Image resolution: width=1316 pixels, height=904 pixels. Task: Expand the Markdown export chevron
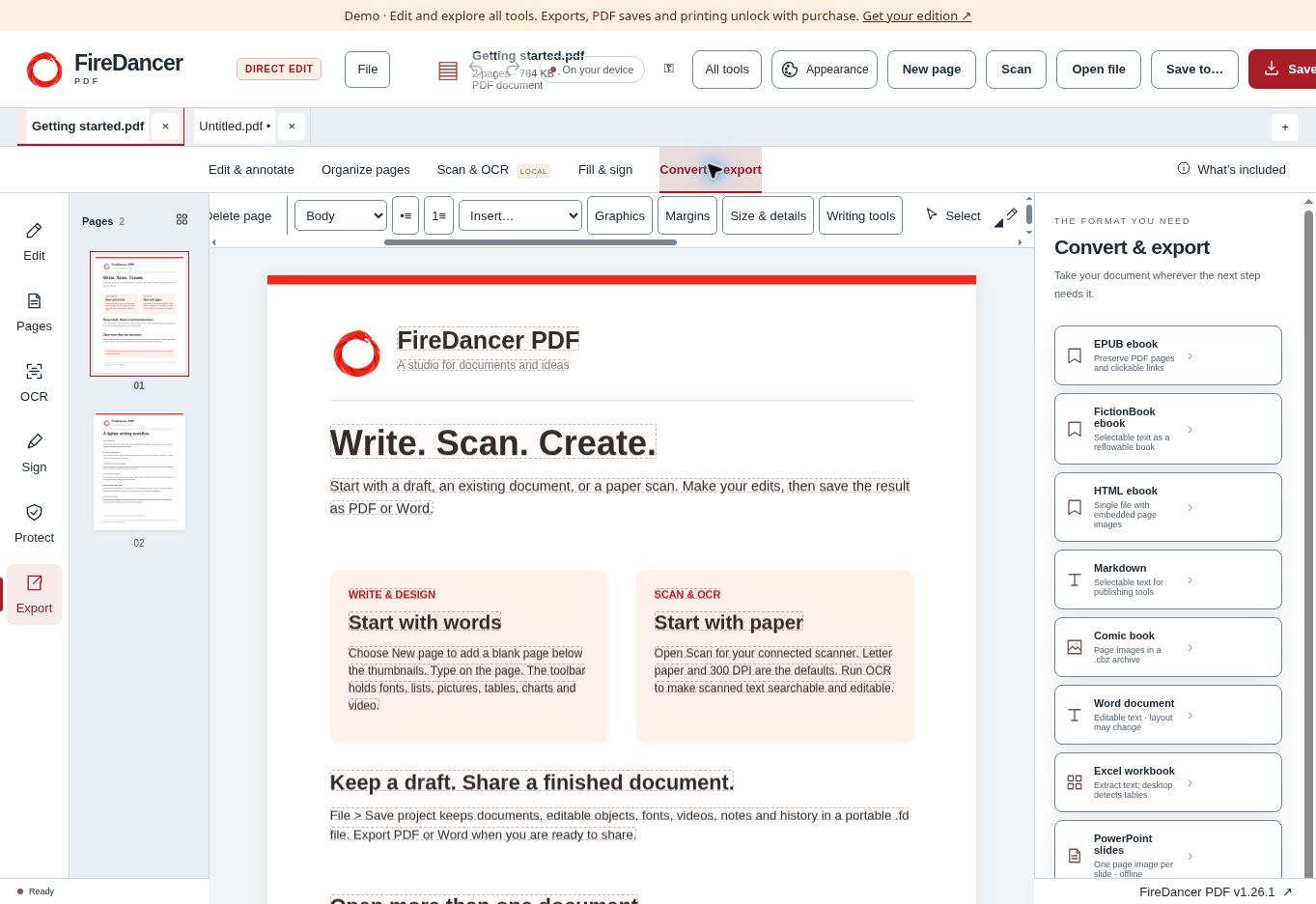click(x=1190, y=579)
